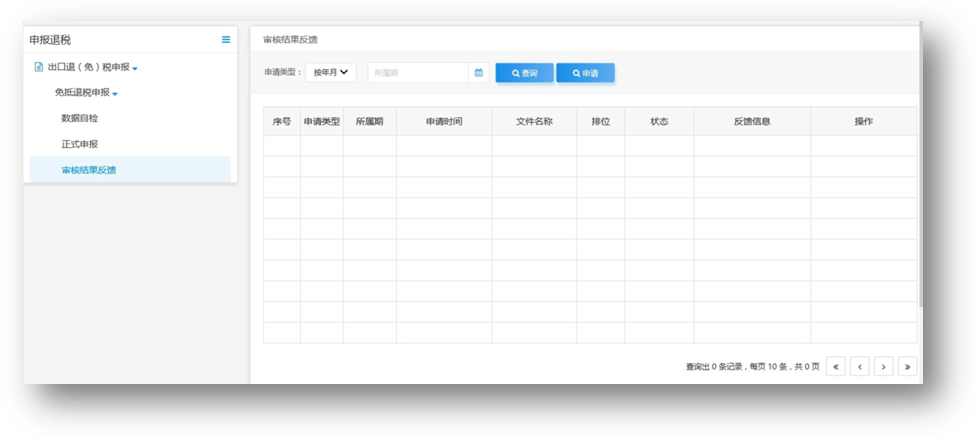The height and width of the screenshot is (436, 977).
Task: Open 审核结果反馈 in the sidebar
Action: pyautogui.click(x=130, y=169)
